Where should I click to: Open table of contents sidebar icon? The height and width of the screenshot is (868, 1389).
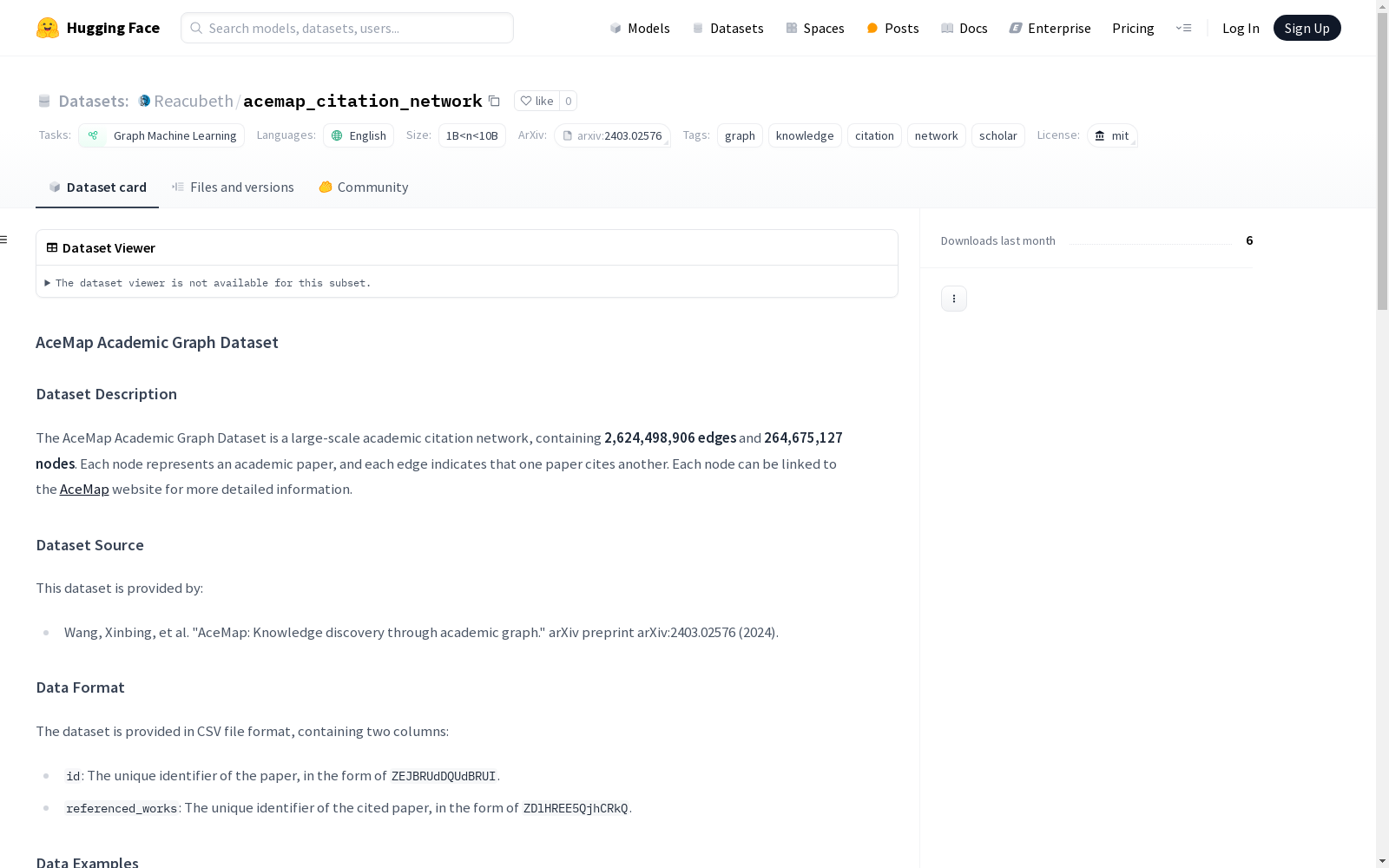pyautogui.click(x=4, y=240)
